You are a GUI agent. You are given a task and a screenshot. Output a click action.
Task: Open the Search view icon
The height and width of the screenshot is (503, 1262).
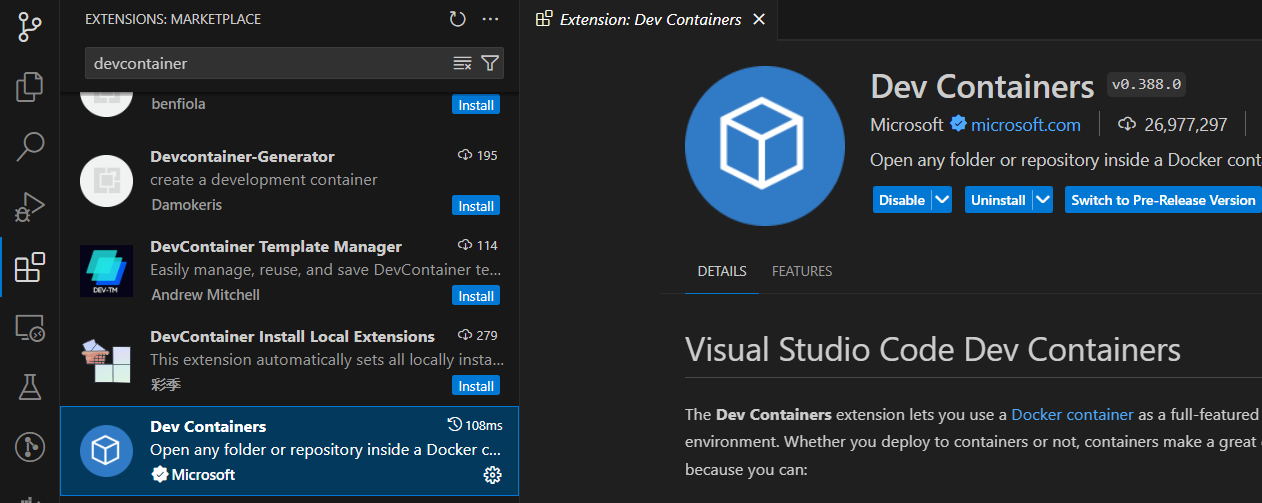click(x=30, y=147)
